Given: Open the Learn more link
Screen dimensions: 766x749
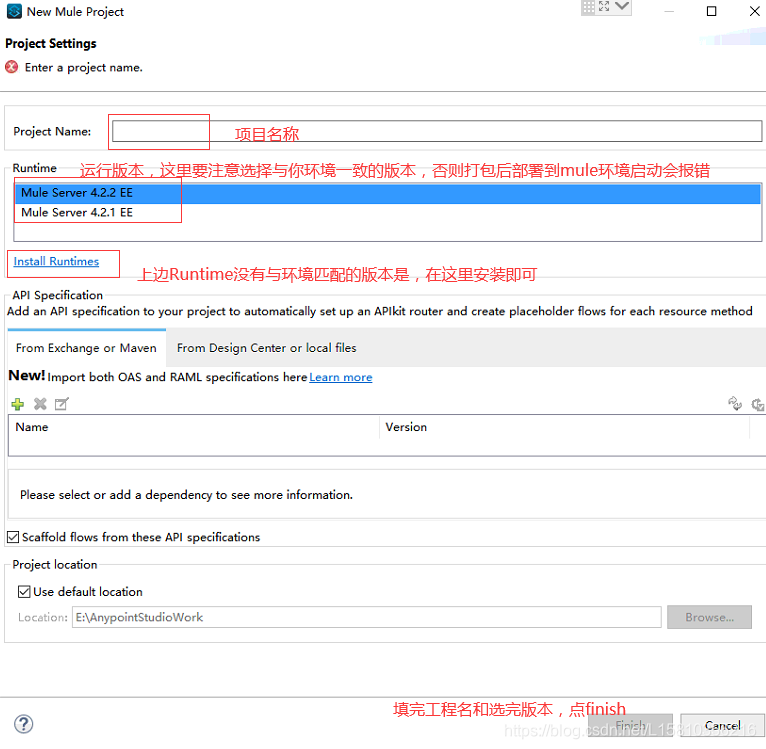Looking at the screenshot, I should point(340,377).
